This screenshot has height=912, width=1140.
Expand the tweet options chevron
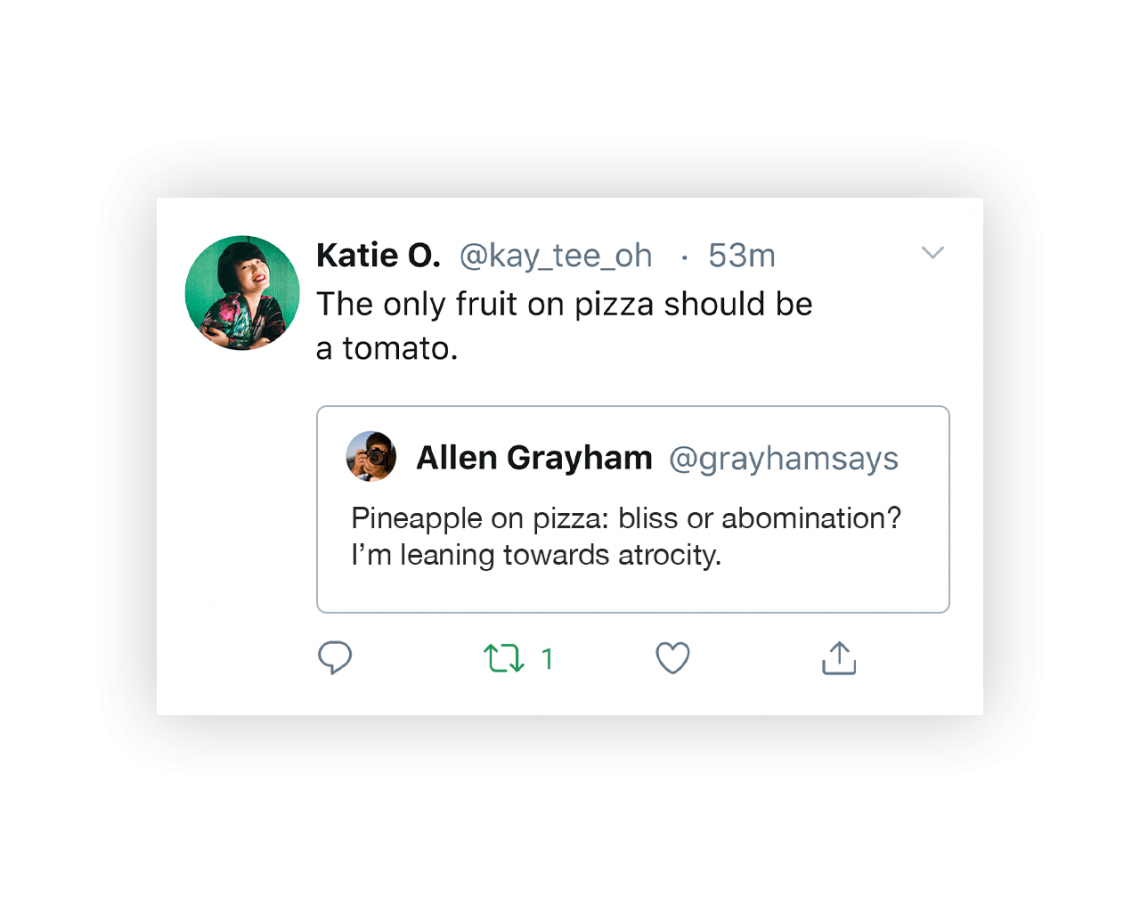(932, 254)
